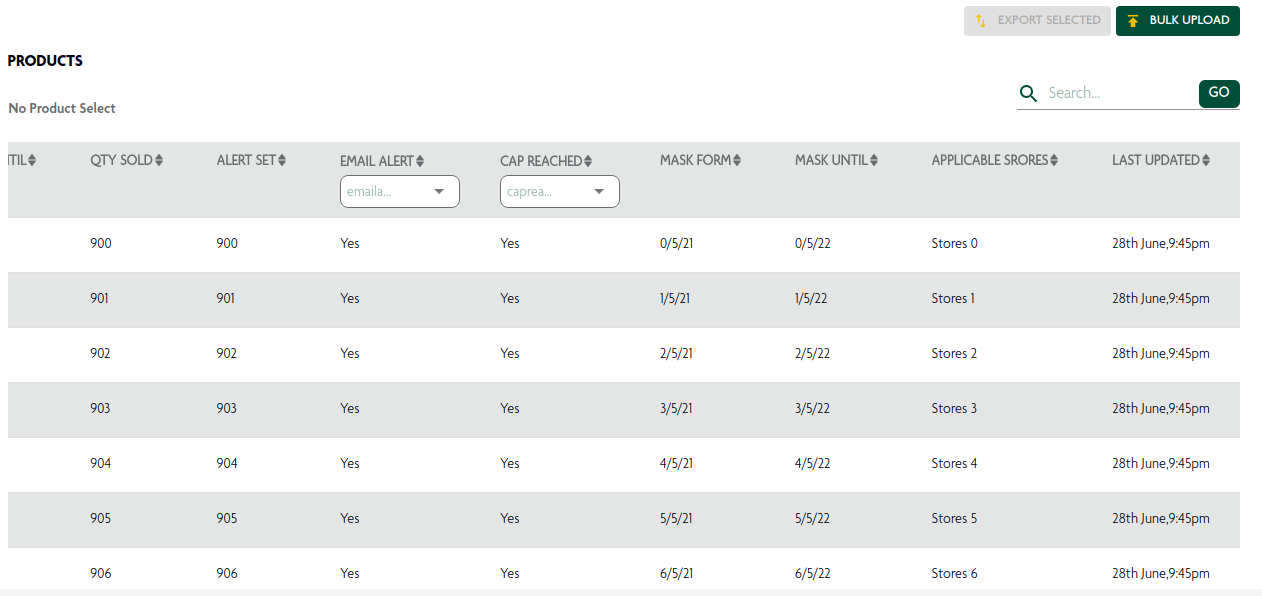This screenshot has height=596, width=1262.
Task: Sort by APPLICABLE SRORES column arrows
Action: pos(1054,160)
